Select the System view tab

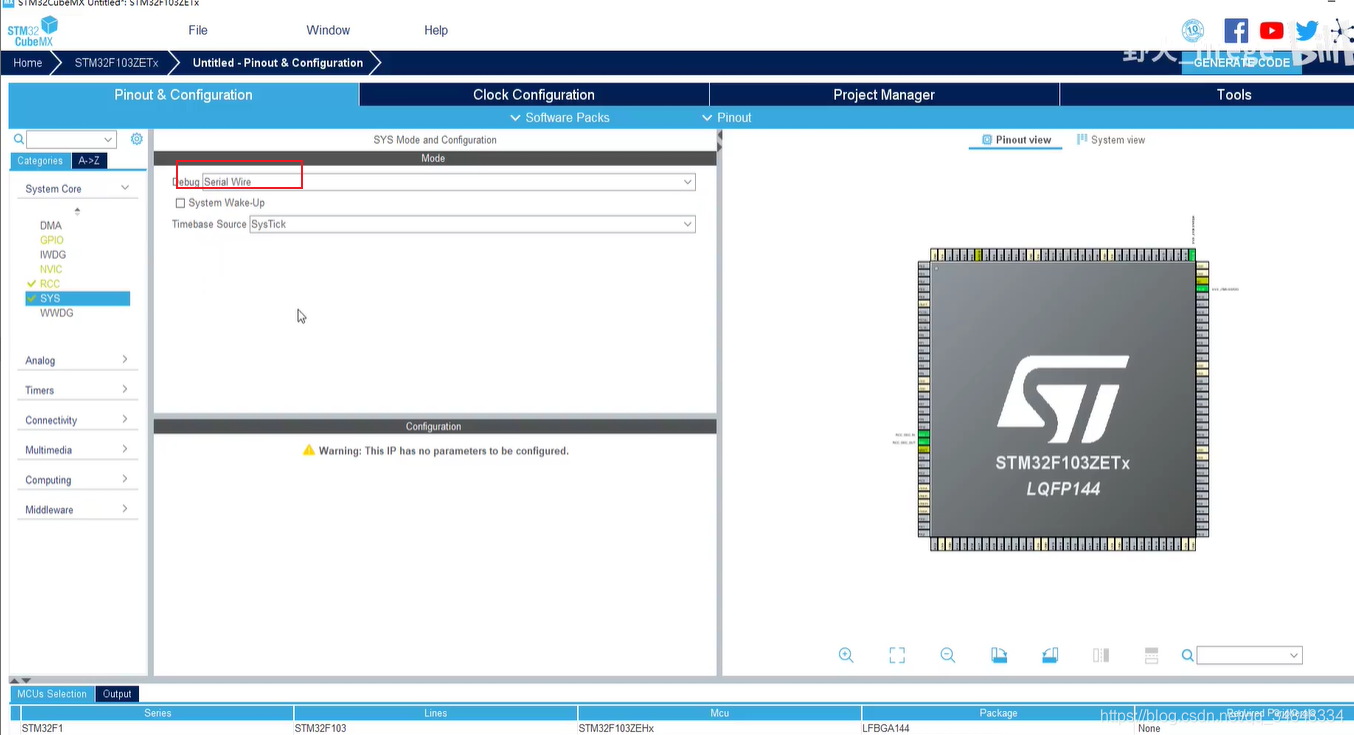pos(1111,140)
